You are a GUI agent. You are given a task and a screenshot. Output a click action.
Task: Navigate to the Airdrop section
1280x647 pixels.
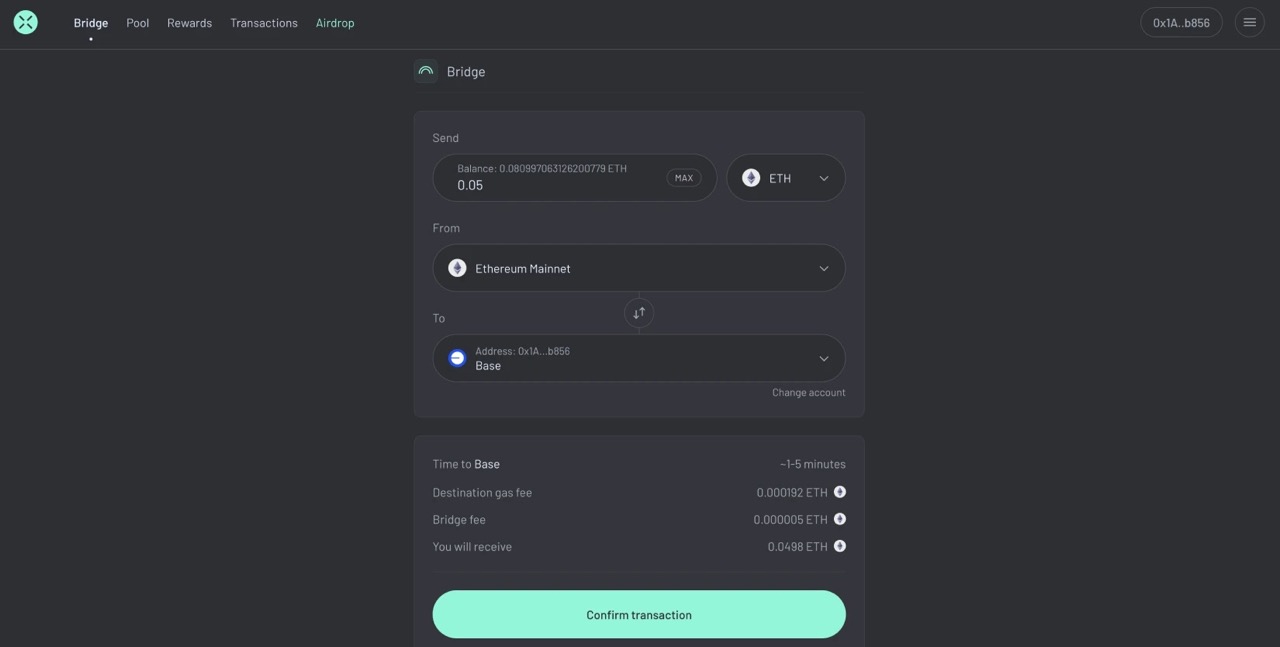[335, 21]
